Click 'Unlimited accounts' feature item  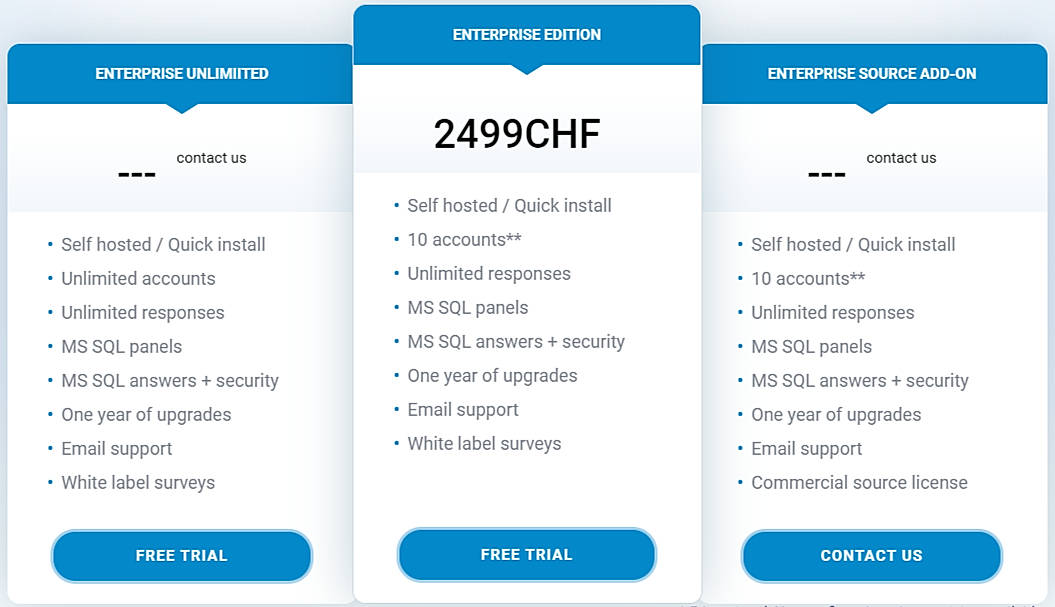tap(138, 279)
